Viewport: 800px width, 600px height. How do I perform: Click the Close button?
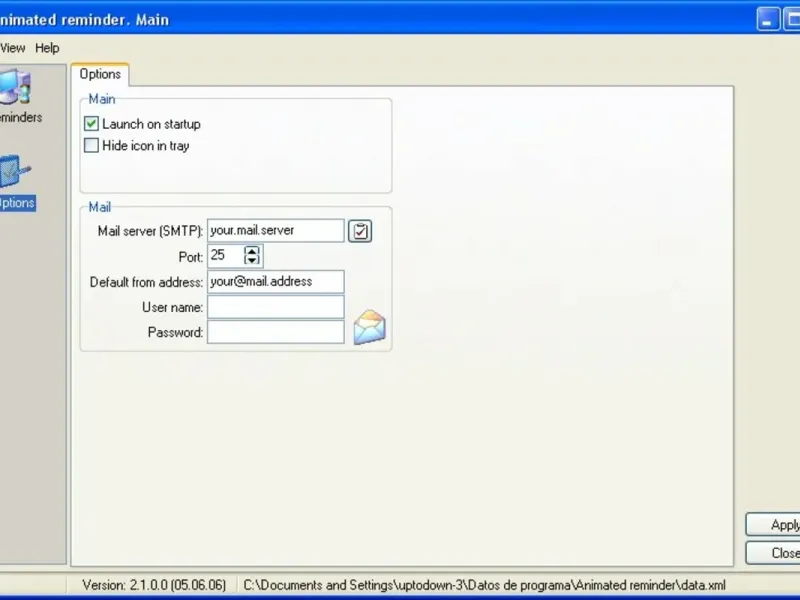pyautogui.click(x=773, y=553)
